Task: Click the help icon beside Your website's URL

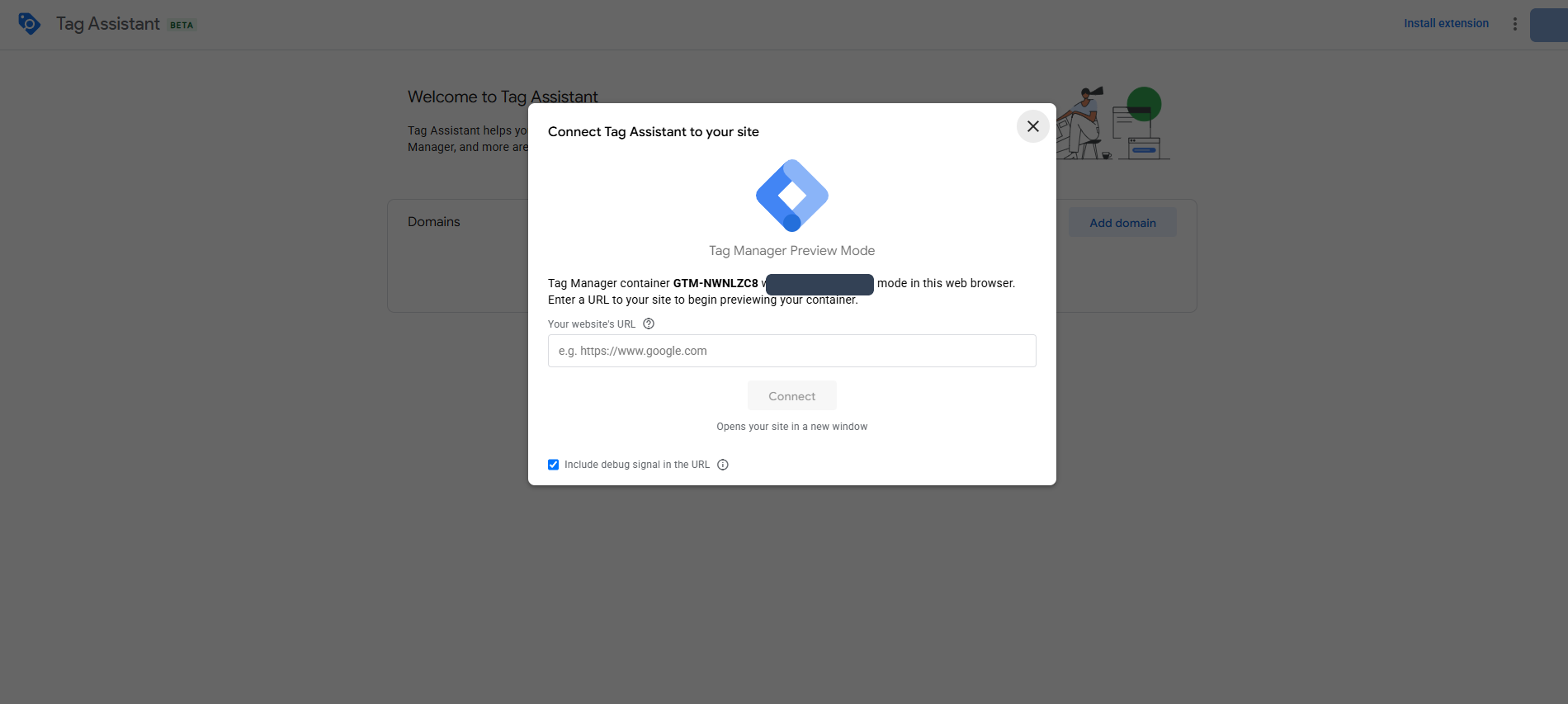Action: coord(649,324)
